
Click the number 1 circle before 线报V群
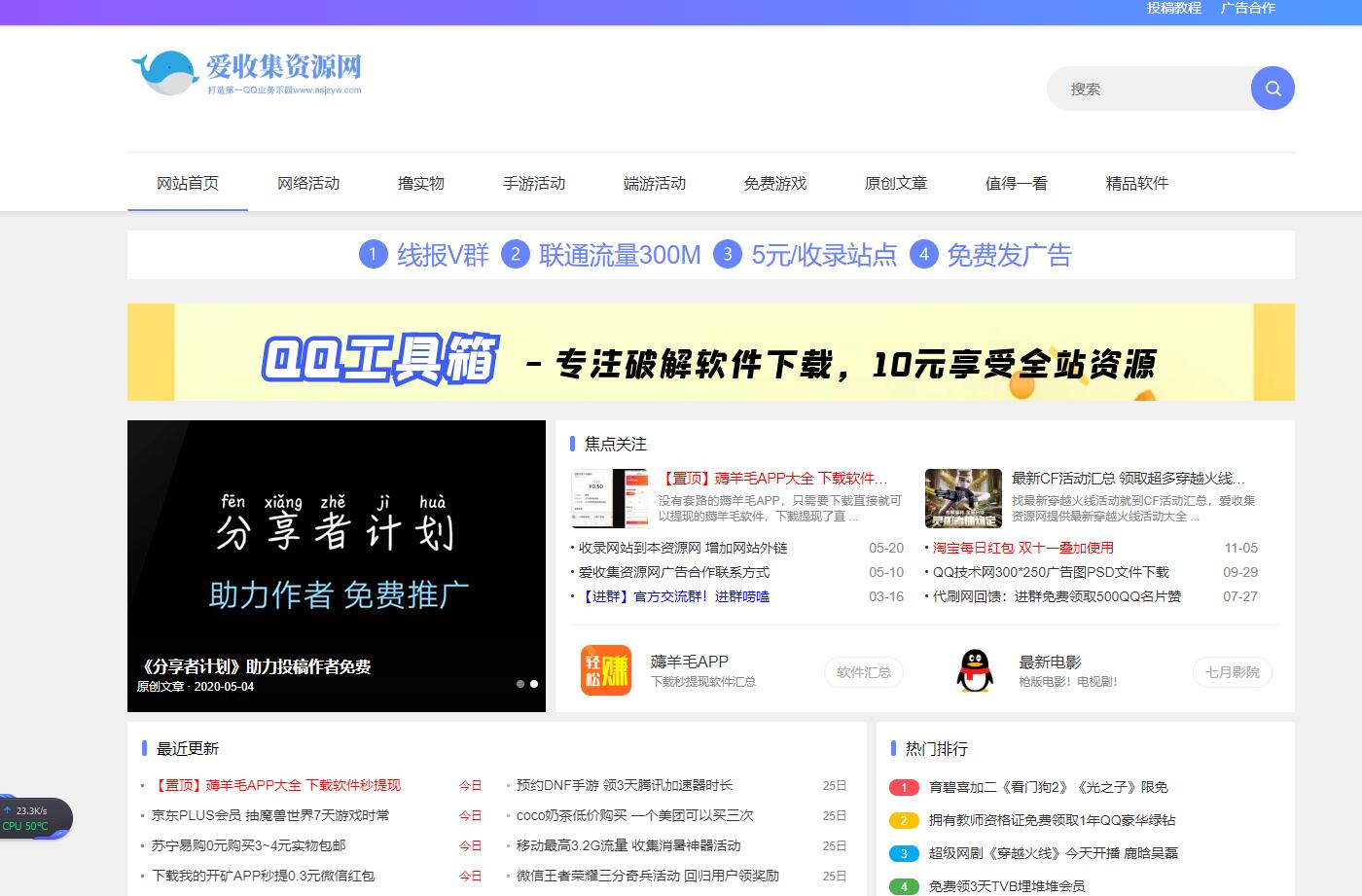click(374, 255)
